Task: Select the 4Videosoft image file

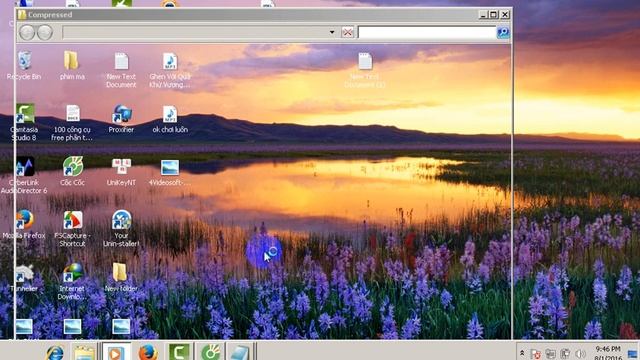Action: coord(170,171)
